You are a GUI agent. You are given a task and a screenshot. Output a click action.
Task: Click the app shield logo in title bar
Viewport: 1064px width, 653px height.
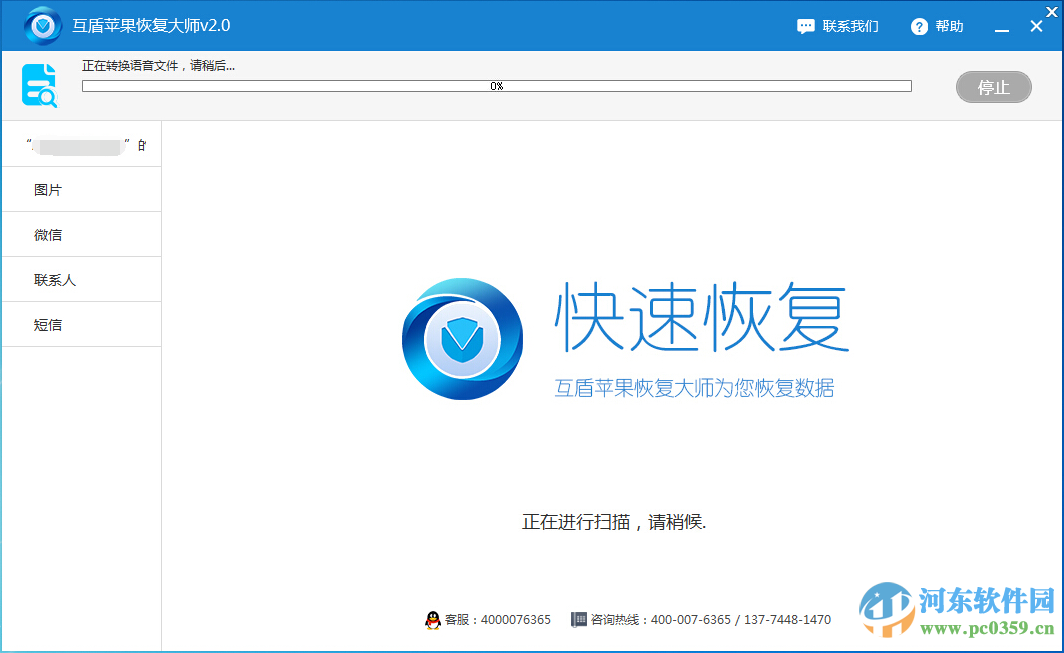42,25
